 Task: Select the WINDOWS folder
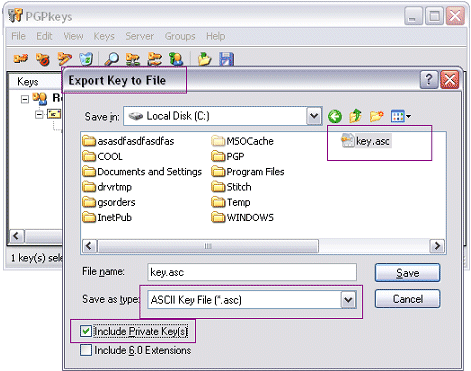tap(242, 217)
